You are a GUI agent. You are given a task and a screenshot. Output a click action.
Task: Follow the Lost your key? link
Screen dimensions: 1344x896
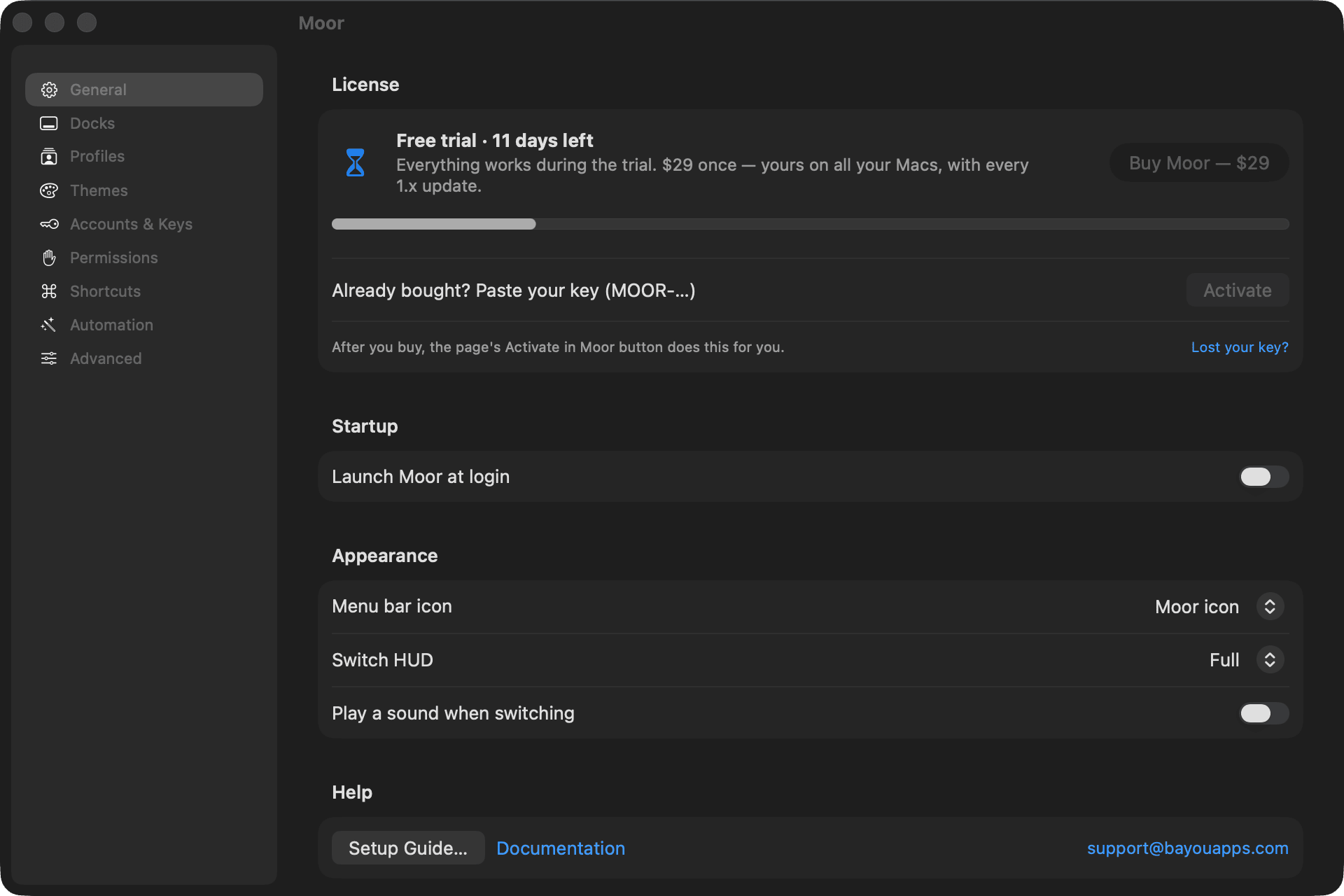[1240, 347]
